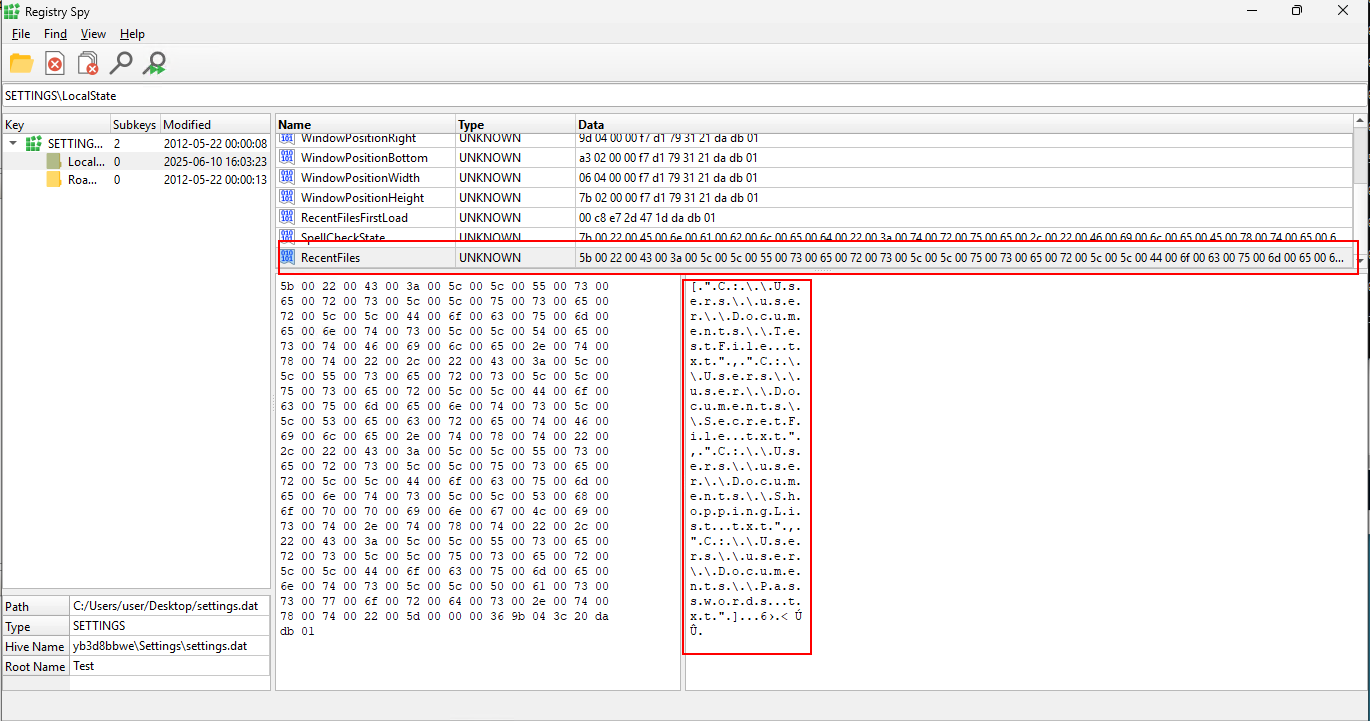Viewport: 1370px width, 721px height.
Task: Click the binary icon of WindowPositionWidth
Action: coord(287,177)
